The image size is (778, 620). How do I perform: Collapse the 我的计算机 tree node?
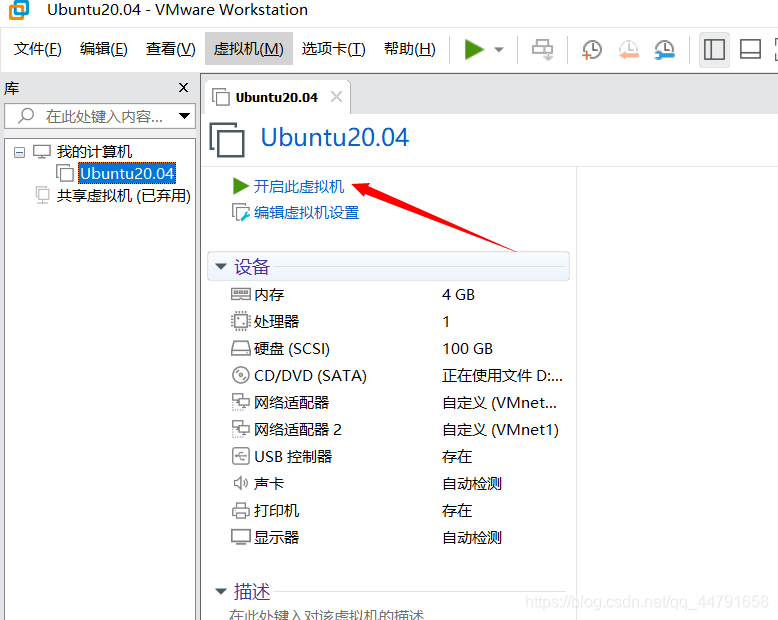(19, 152)
